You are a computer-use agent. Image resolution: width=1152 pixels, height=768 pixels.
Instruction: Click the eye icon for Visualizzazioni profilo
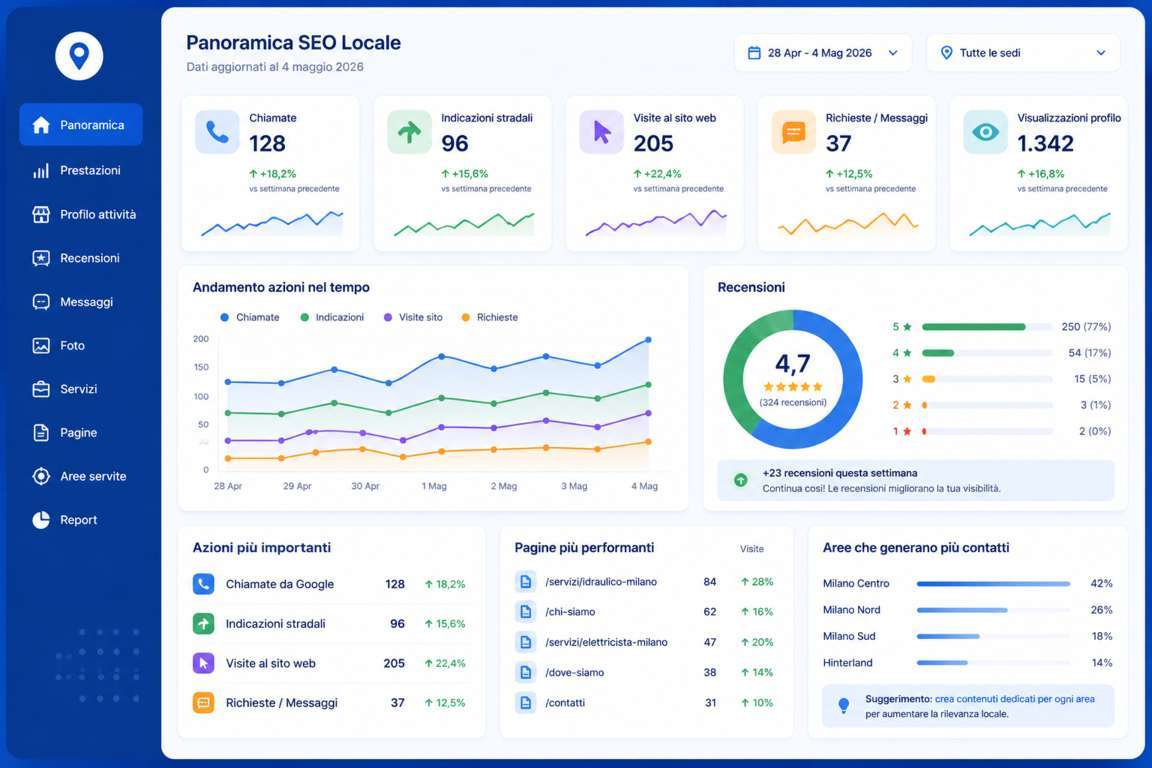click(x=985, y=132)
